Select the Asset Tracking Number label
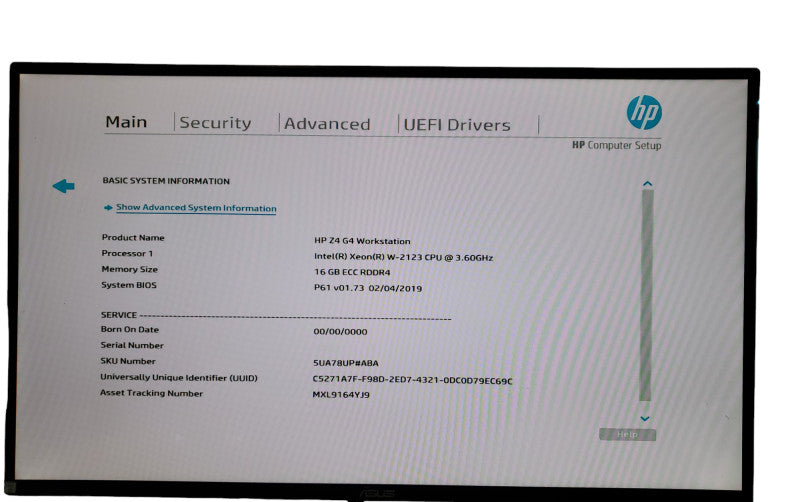The image size is (800, 502). click(152, 393)
